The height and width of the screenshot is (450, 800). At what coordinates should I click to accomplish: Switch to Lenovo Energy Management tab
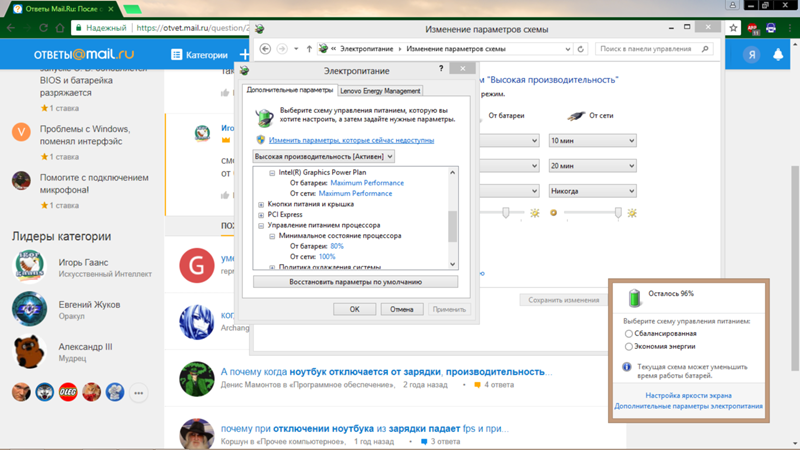point(380,91)
